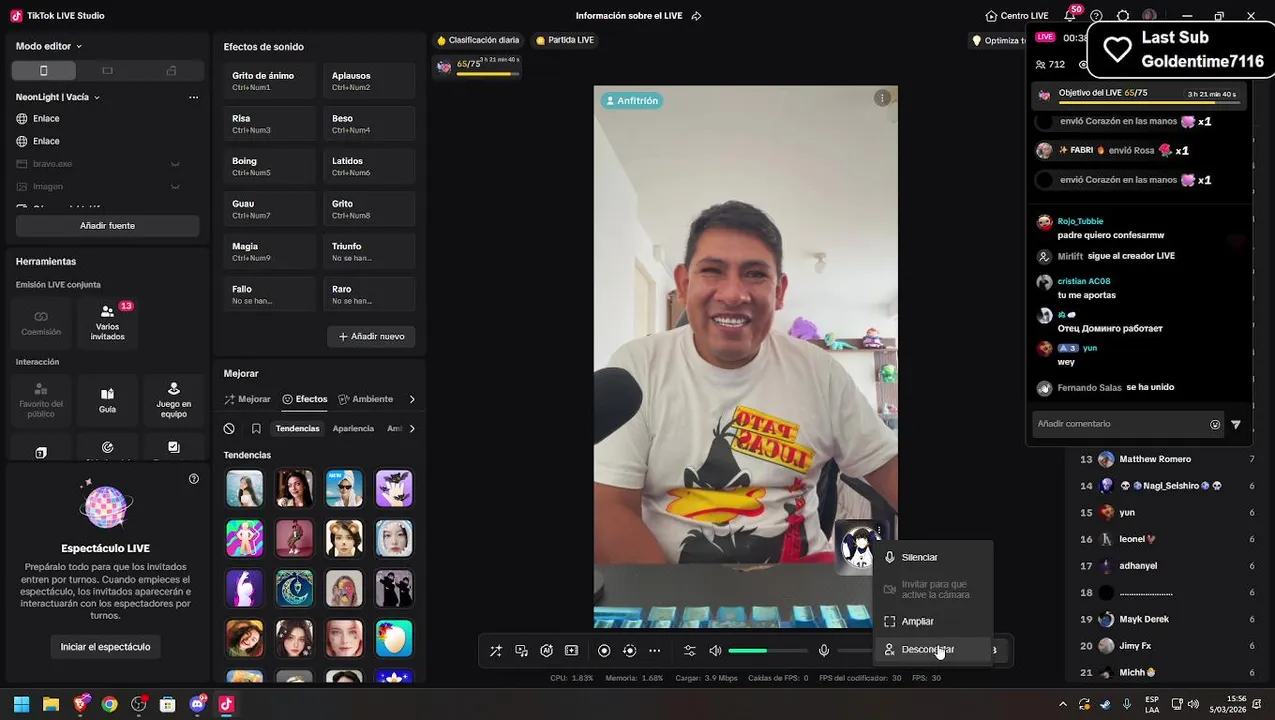The image size is (1275, 720).
Task: Open the share icon next to Información sobre el LIVE
Action: coord(696,16)
